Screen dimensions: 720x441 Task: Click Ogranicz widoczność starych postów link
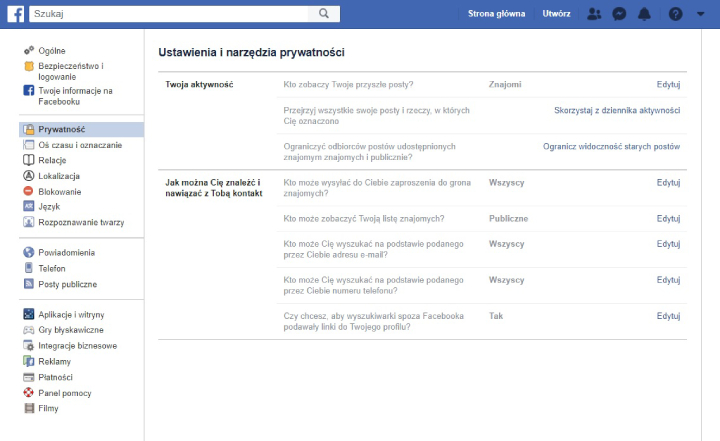tap(611, 147)
